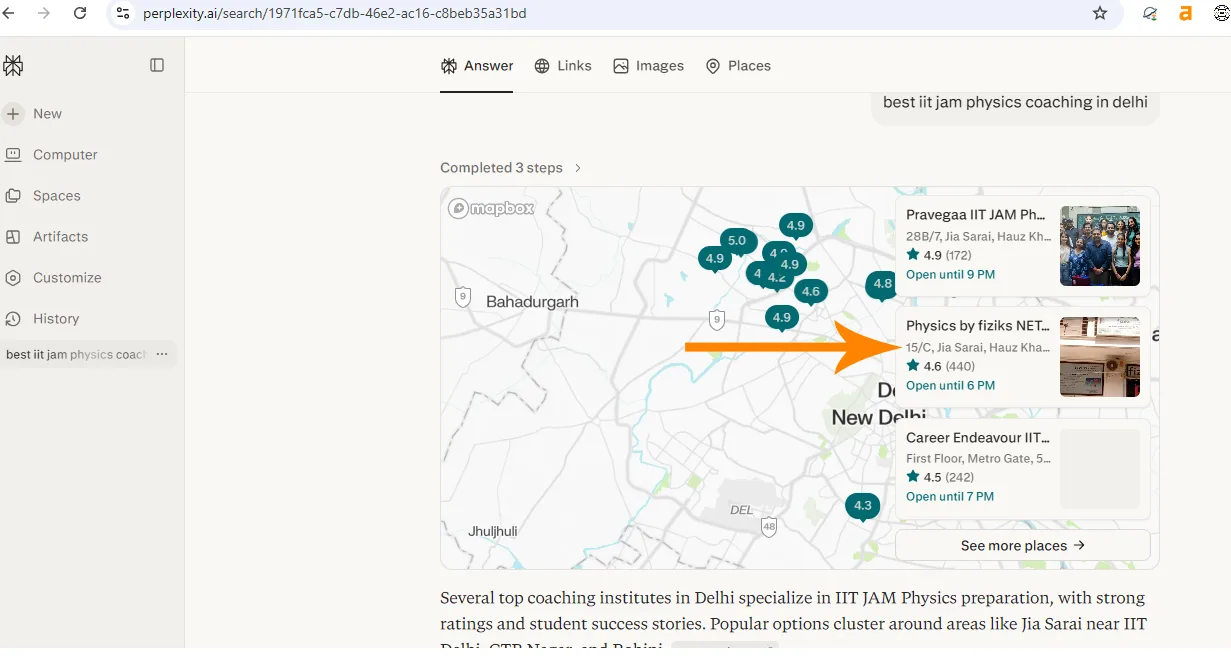1231x667 pixels.
Task: Click the blank Career Endeavour thumbnail
Action: (1100, 469)
